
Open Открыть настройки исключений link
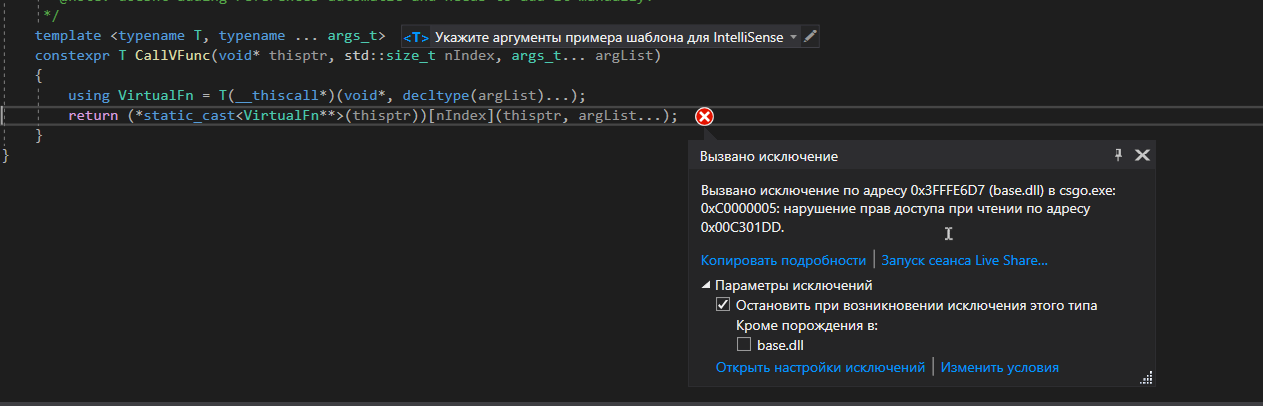[x=820, y=367]
